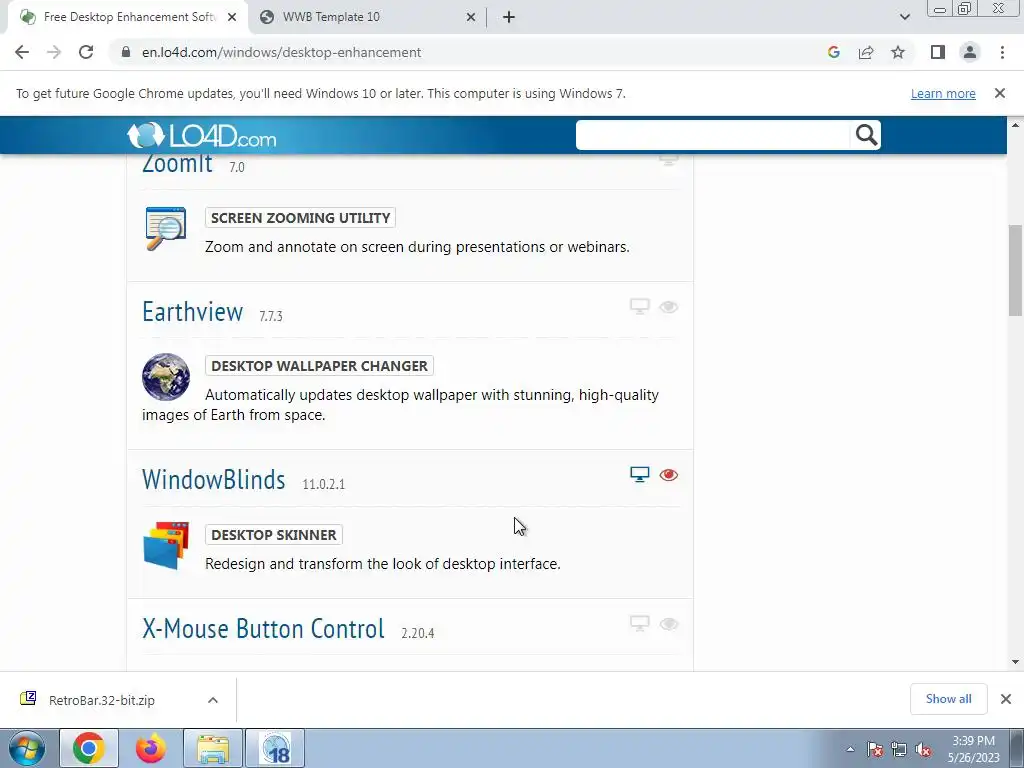Bookmark this page with the star
The image size is (1024, 768).
click(898, 52)
